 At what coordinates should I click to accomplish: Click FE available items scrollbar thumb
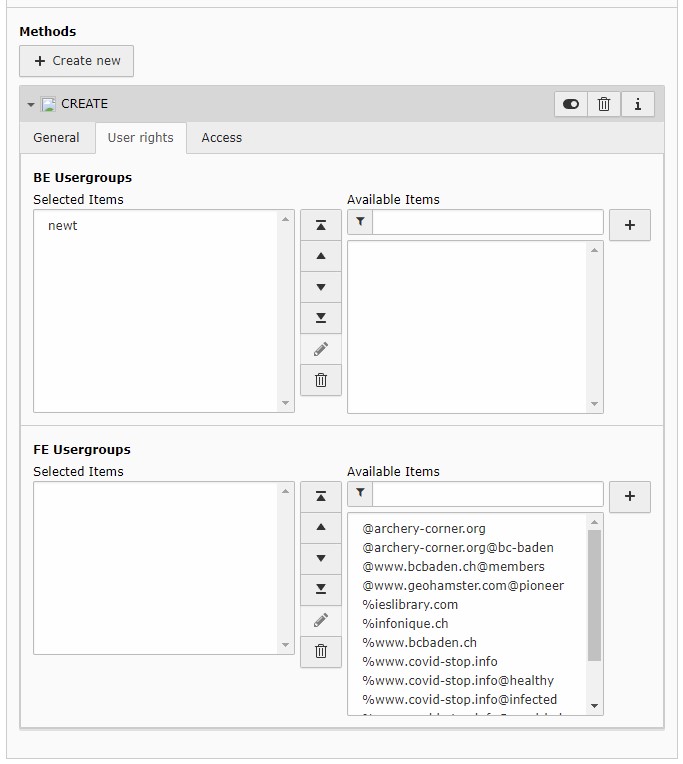point(594,595)
